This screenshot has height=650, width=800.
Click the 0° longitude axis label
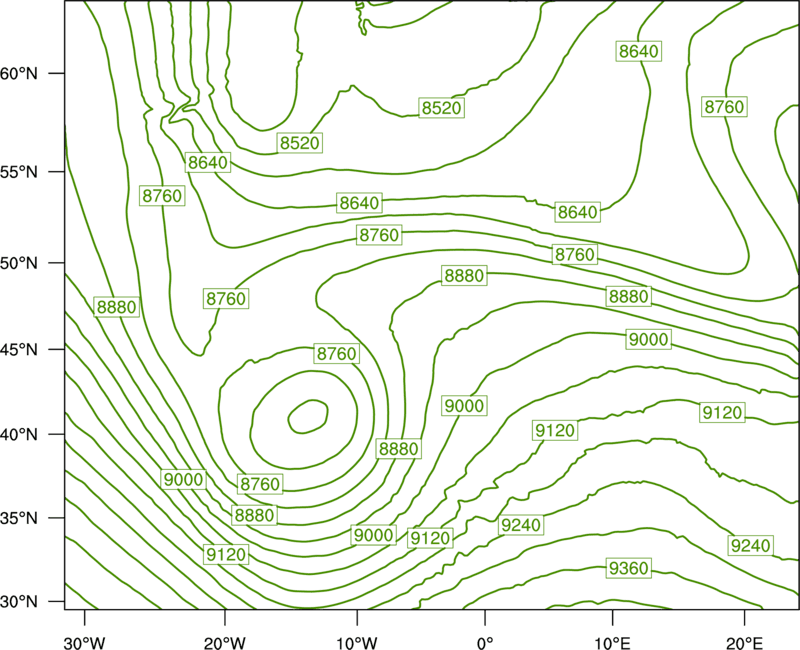pyautogui.click(x=485, y=643)
